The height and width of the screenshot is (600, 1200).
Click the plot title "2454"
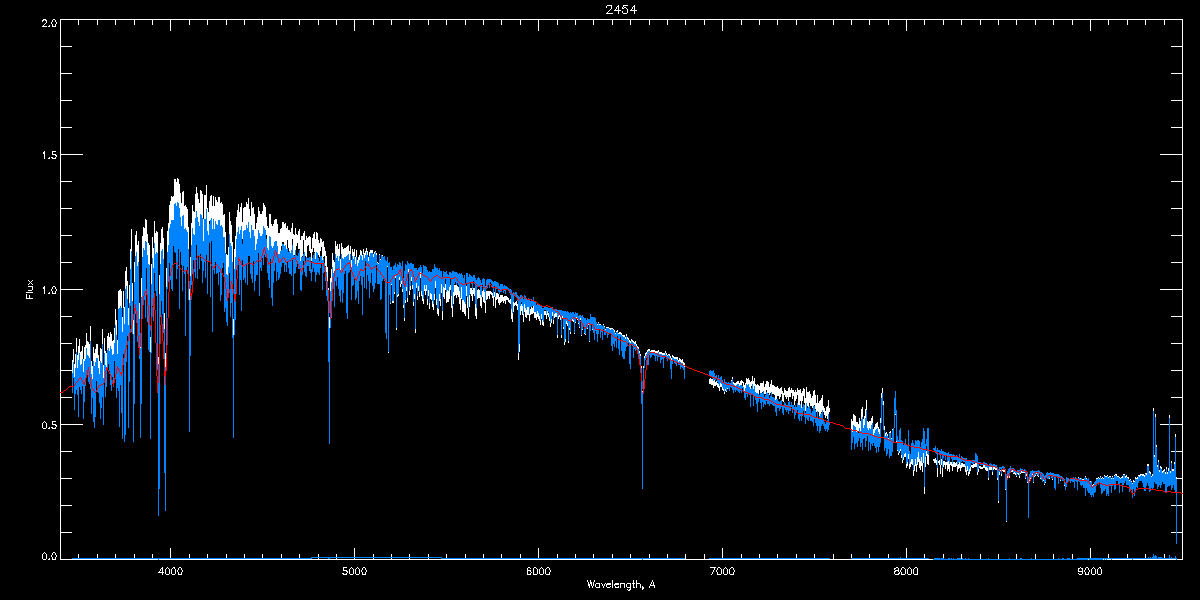point(621,9)
